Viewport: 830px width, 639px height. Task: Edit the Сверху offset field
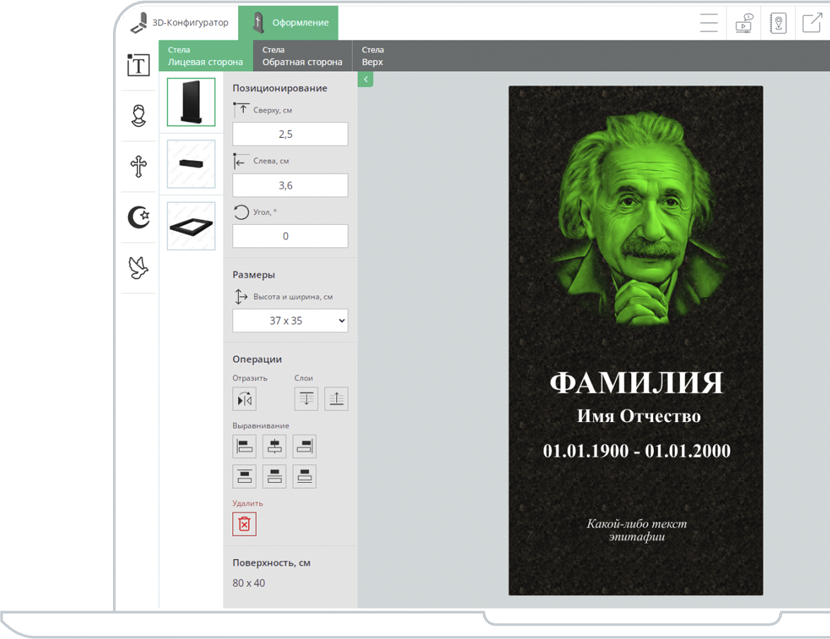coord(290,134)
